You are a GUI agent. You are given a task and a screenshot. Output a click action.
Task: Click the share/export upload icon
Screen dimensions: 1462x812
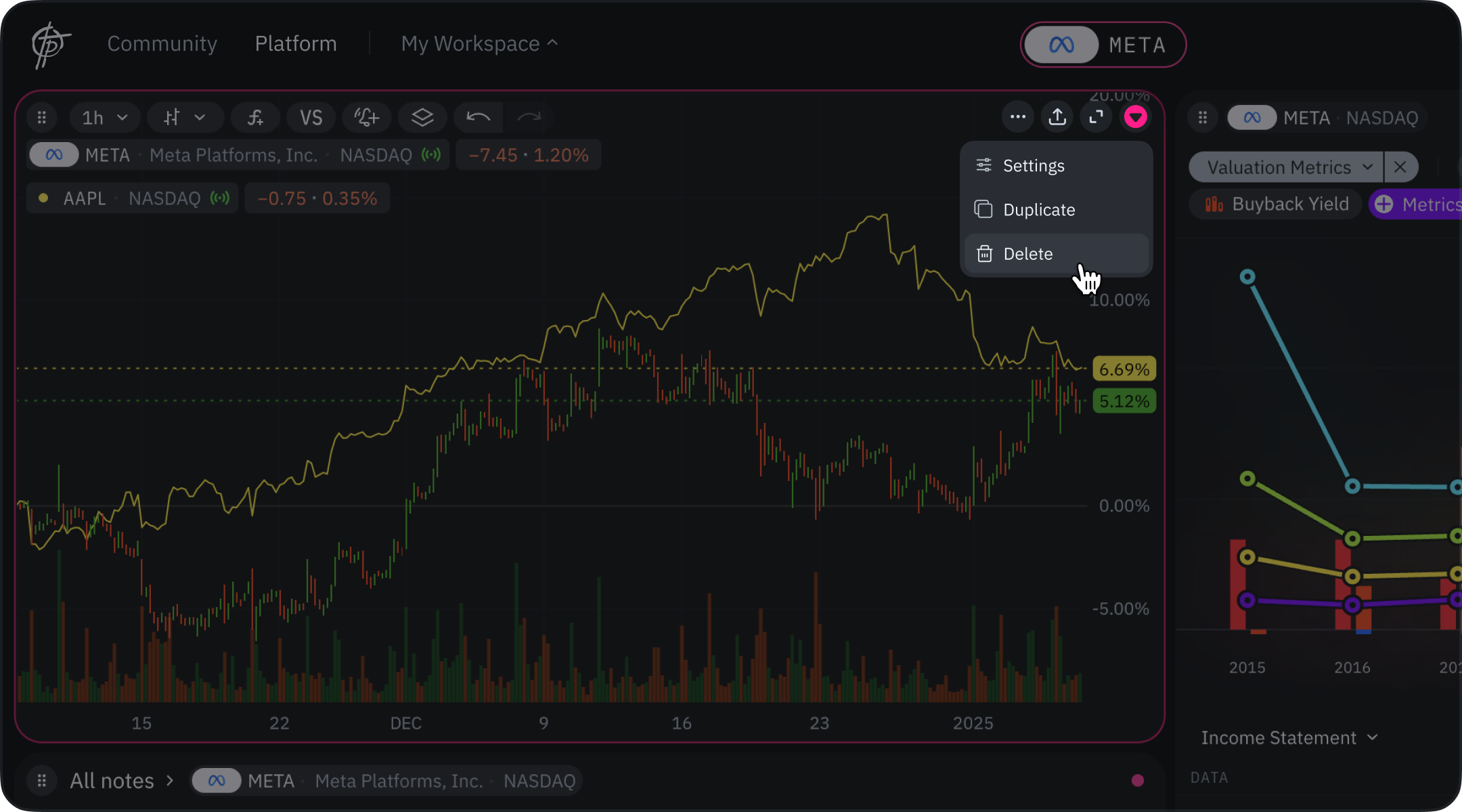coord(1057,117)
